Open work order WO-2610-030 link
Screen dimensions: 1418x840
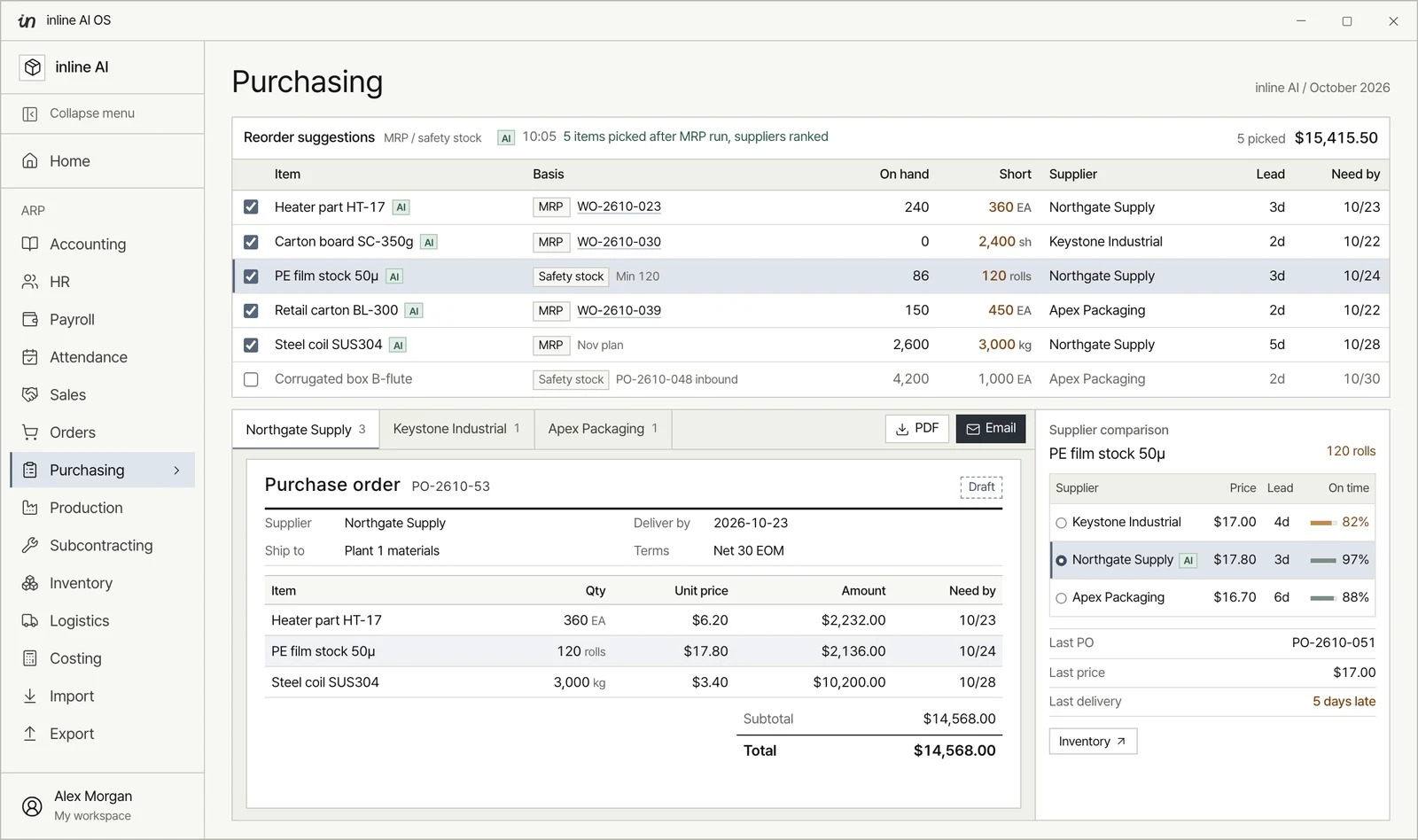point(619,241)
